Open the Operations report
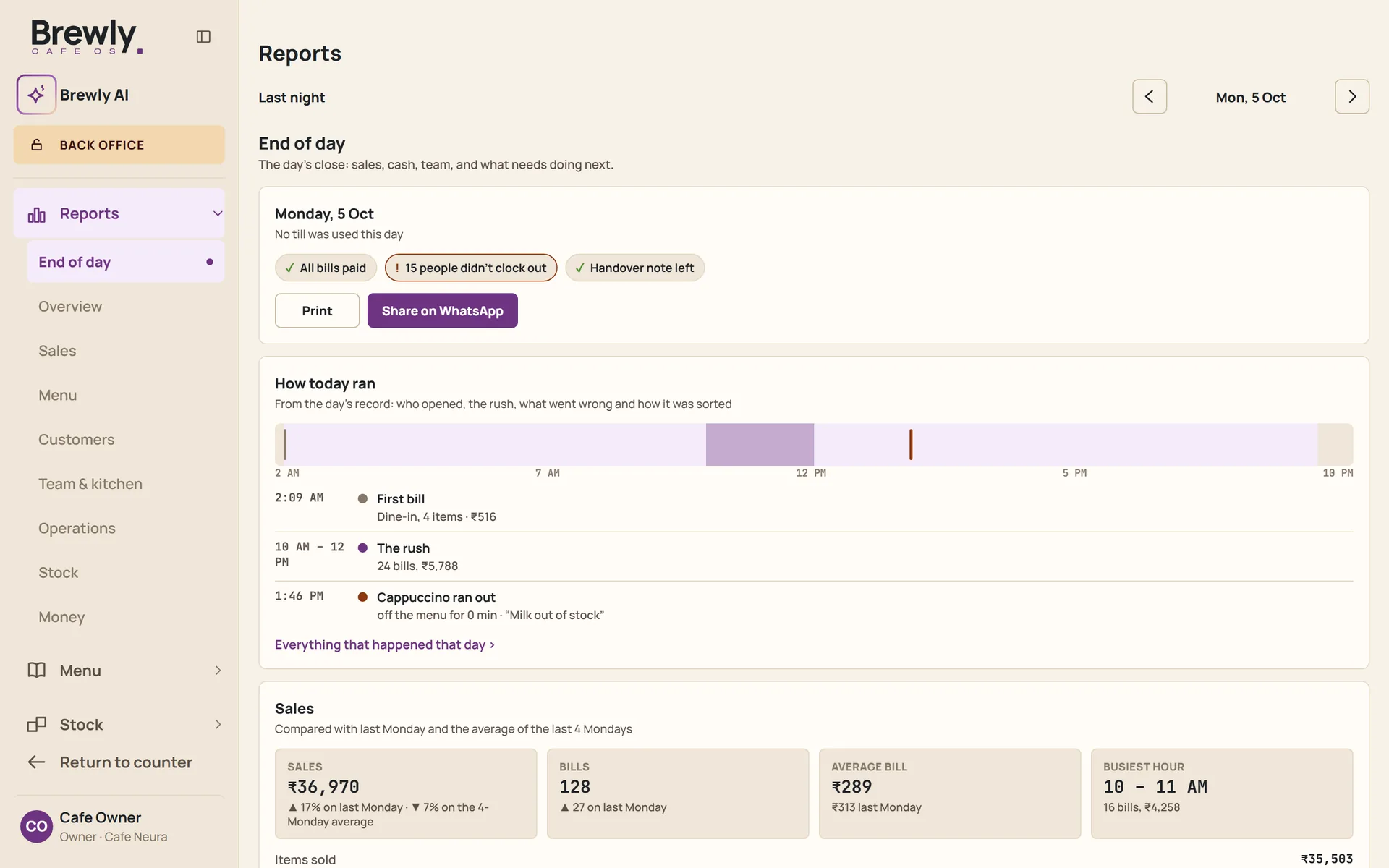The image size is (1389, 868). coord(126,529)
